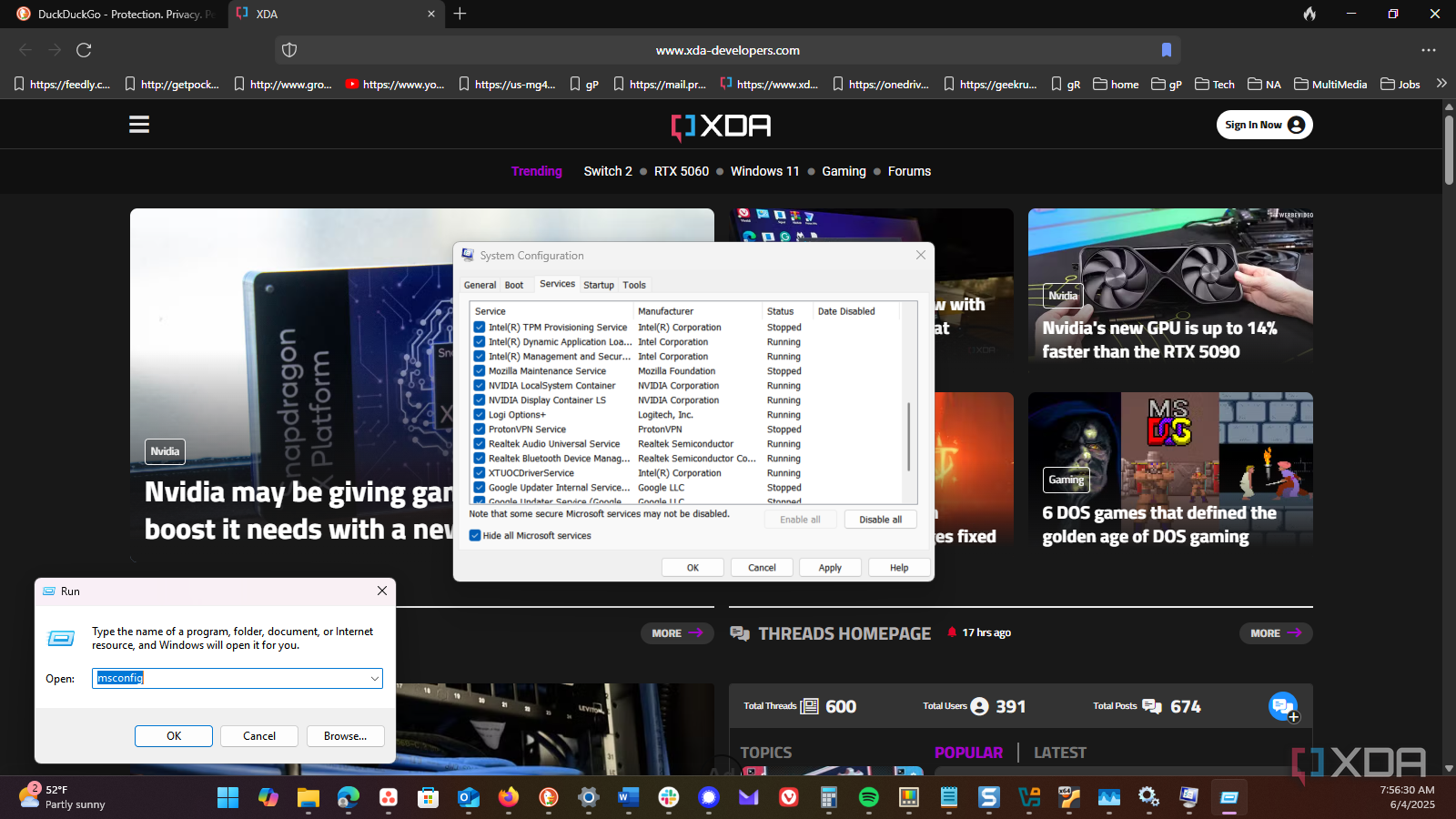
Task: Open Proton Mail from taskbar
Action: coord(748,798)
